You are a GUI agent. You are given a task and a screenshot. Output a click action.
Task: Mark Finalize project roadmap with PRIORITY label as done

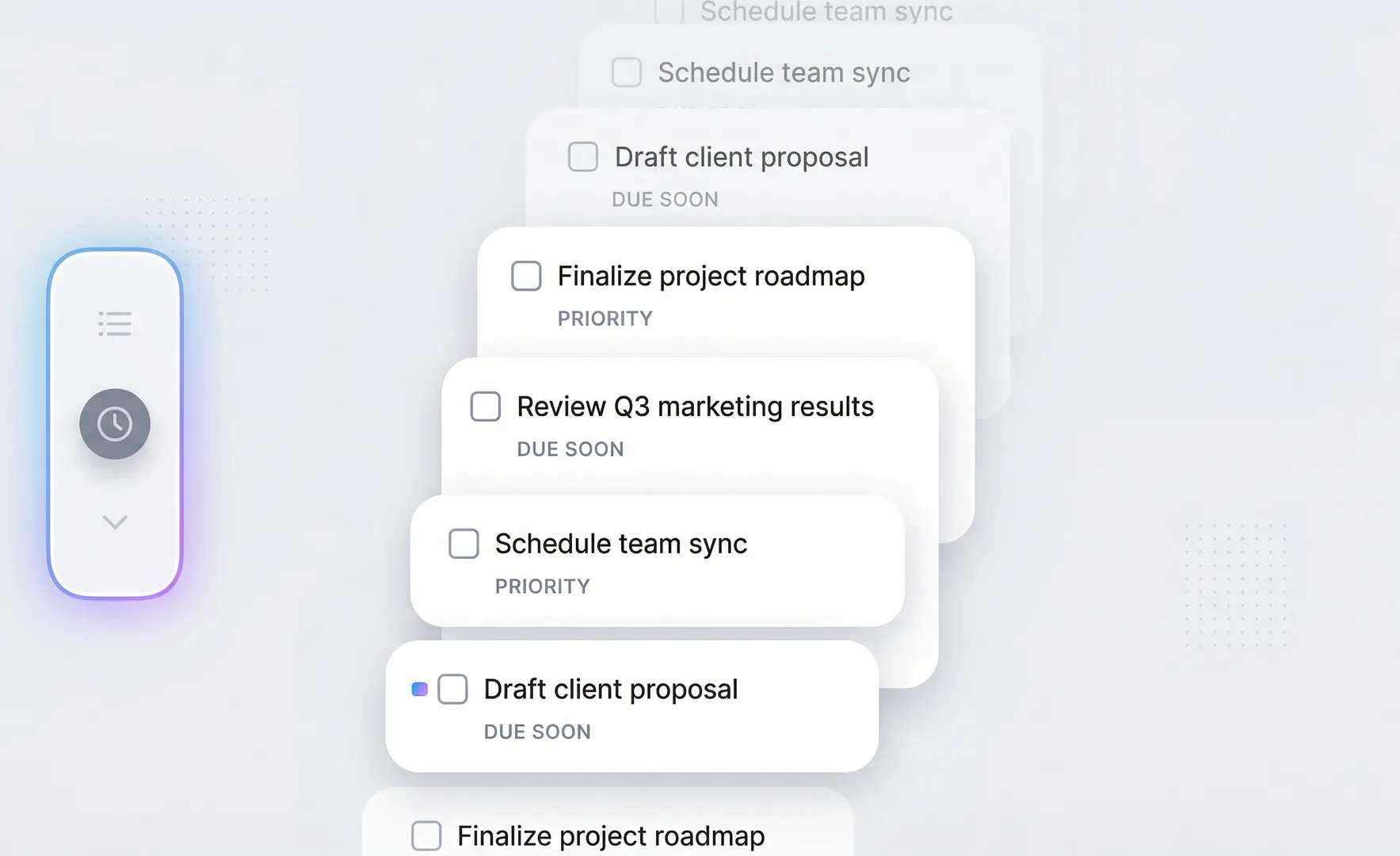527,276
